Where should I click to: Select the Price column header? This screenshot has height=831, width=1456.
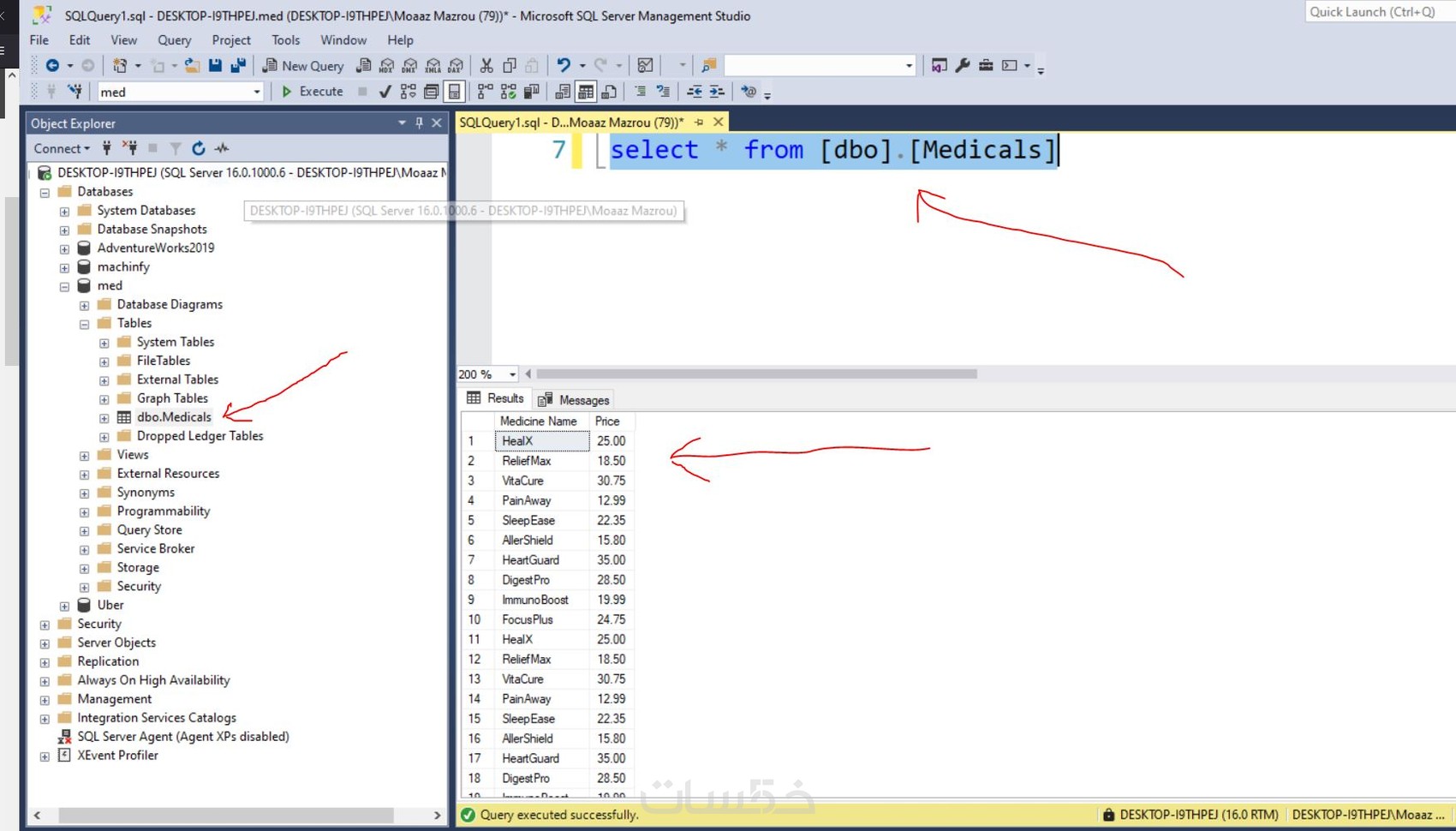point(612,421)
